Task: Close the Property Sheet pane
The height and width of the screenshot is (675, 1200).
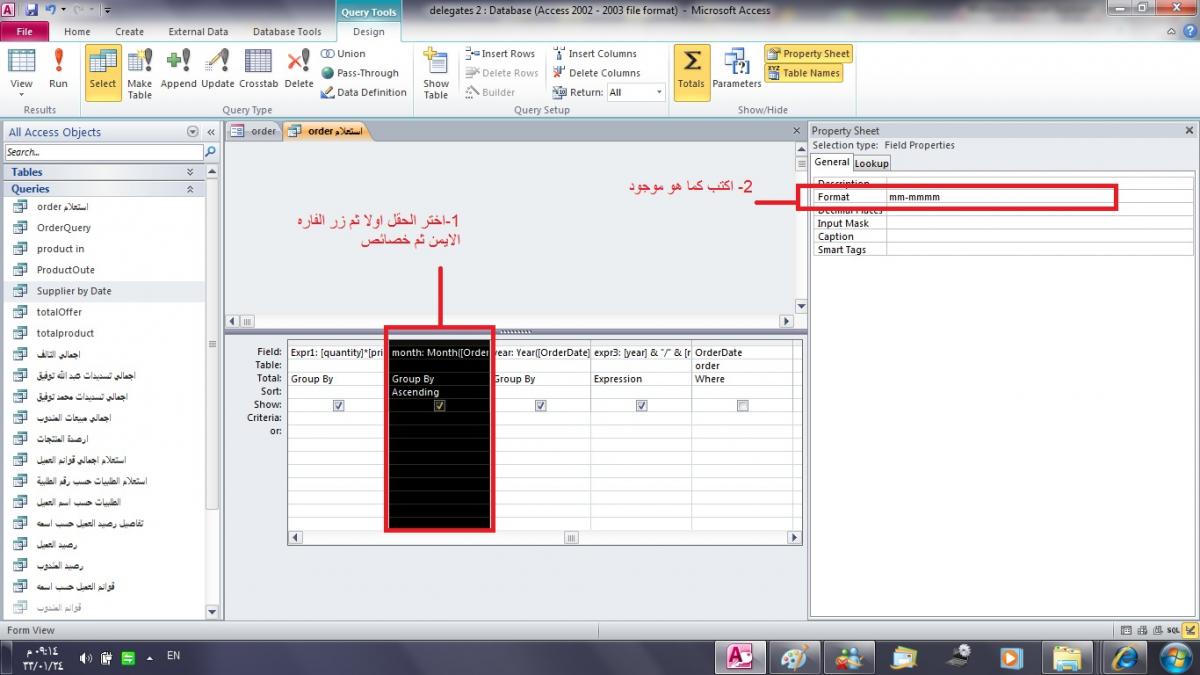Action: tap(1189, 131)
